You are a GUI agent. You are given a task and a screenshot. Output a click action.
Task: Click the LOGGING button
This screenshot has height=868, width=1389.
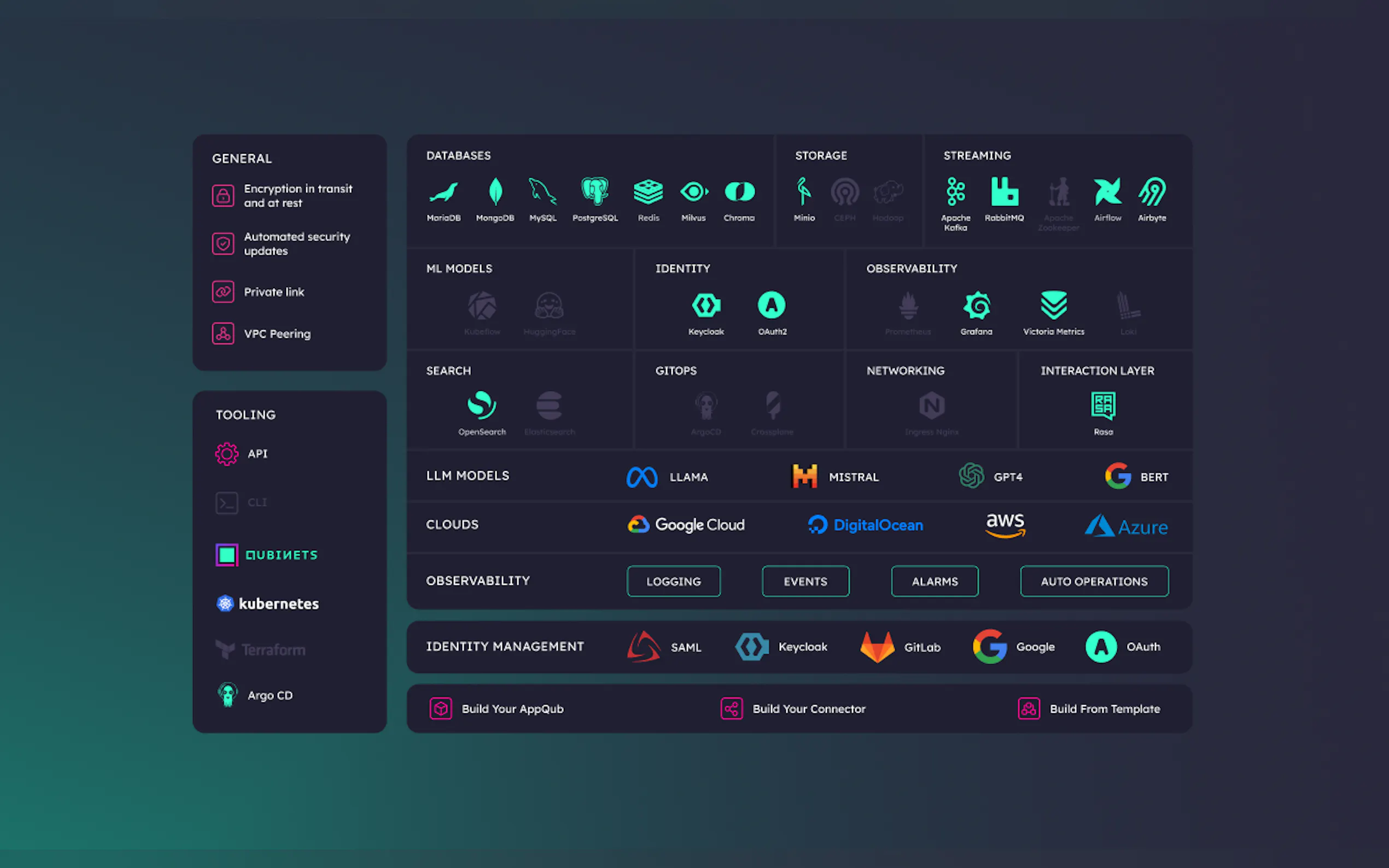pyautogui.click(x=674, y=582)
